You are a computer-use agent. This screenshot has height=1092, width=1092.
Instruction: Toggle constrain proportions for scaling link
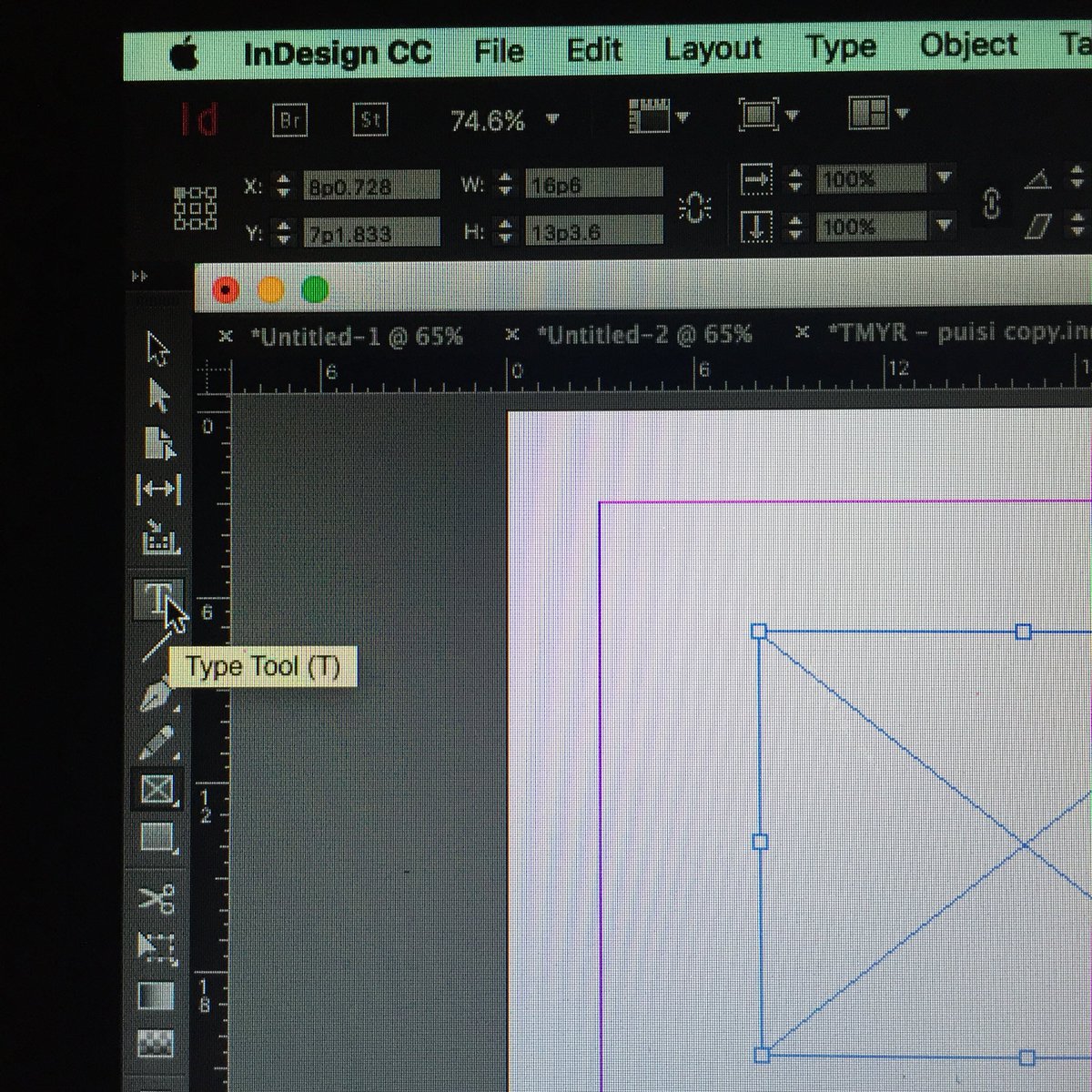pos(992,204)
